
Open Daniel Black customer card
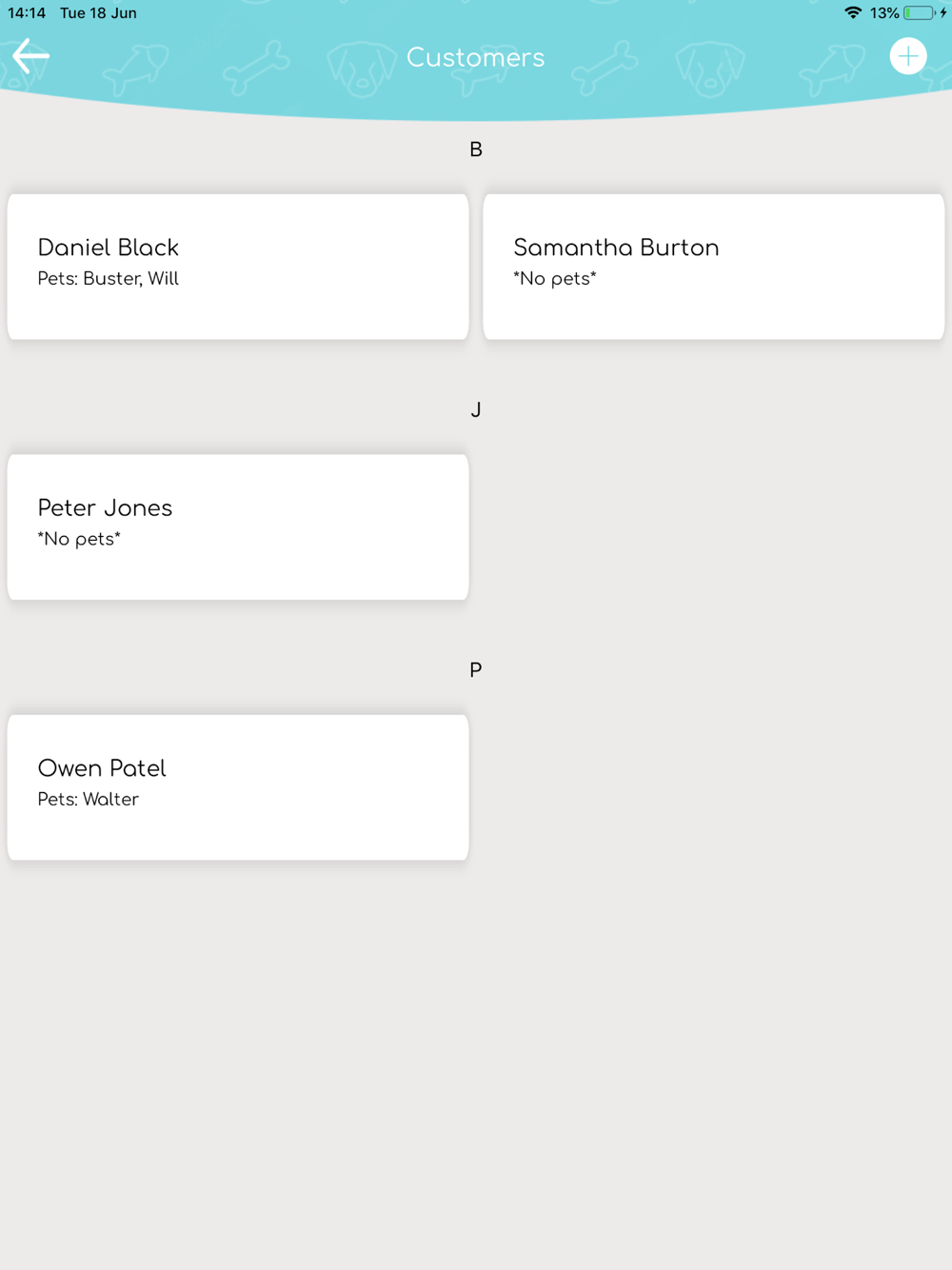pos(238,267)
